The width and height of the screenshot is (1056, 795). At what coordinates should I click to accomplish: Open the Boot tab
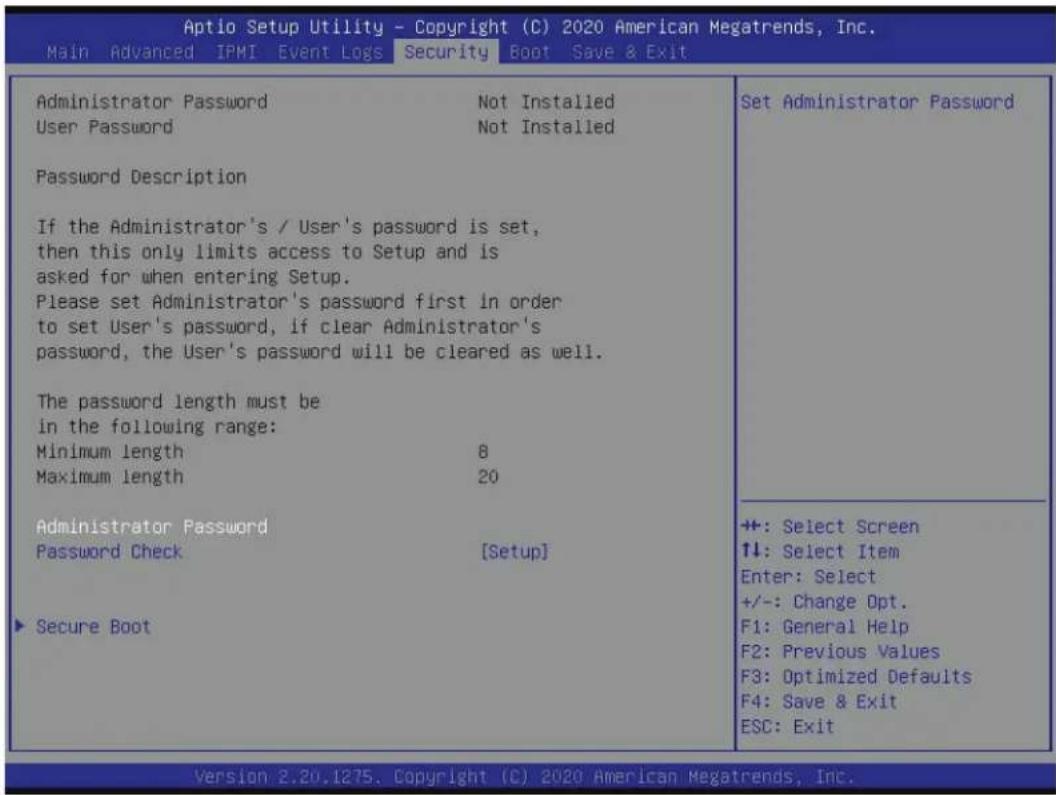(529, 52)
